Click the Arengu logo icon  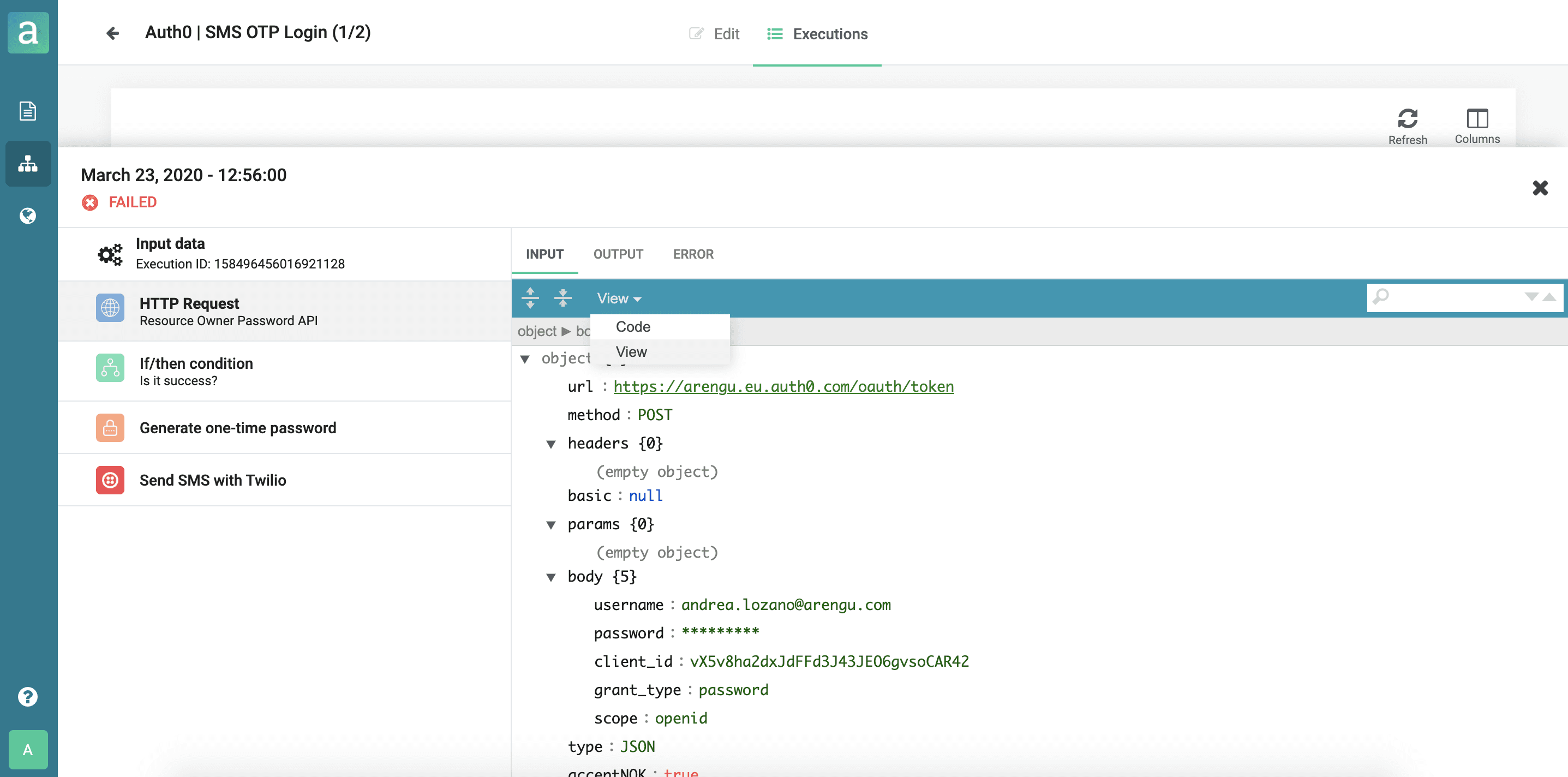coord(28,33)
